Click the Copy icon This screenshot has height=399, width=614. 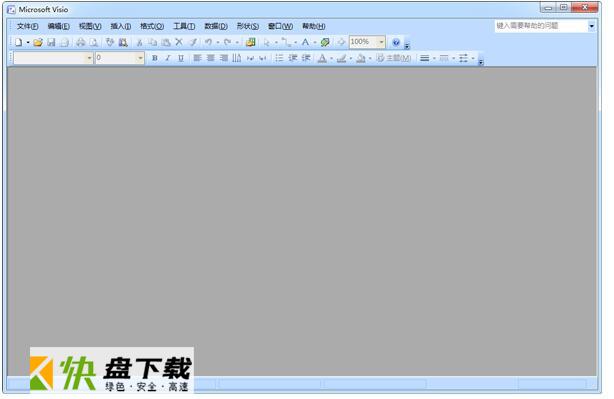click(153, 42)
